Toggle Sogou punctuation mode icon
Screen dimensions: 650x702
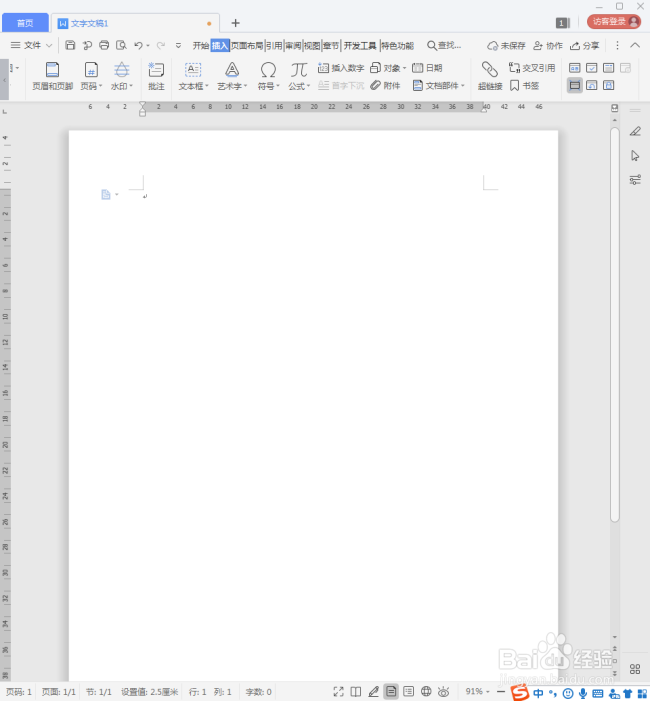[553, 693]
